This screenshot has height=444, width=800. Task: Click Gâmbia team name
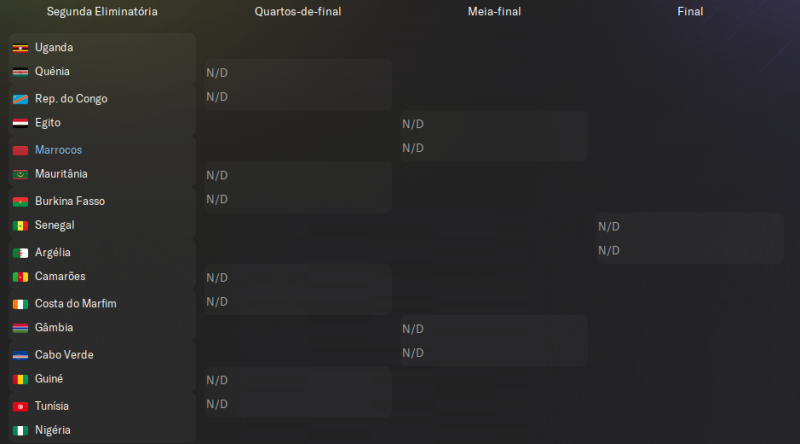(x=54, y=328)
